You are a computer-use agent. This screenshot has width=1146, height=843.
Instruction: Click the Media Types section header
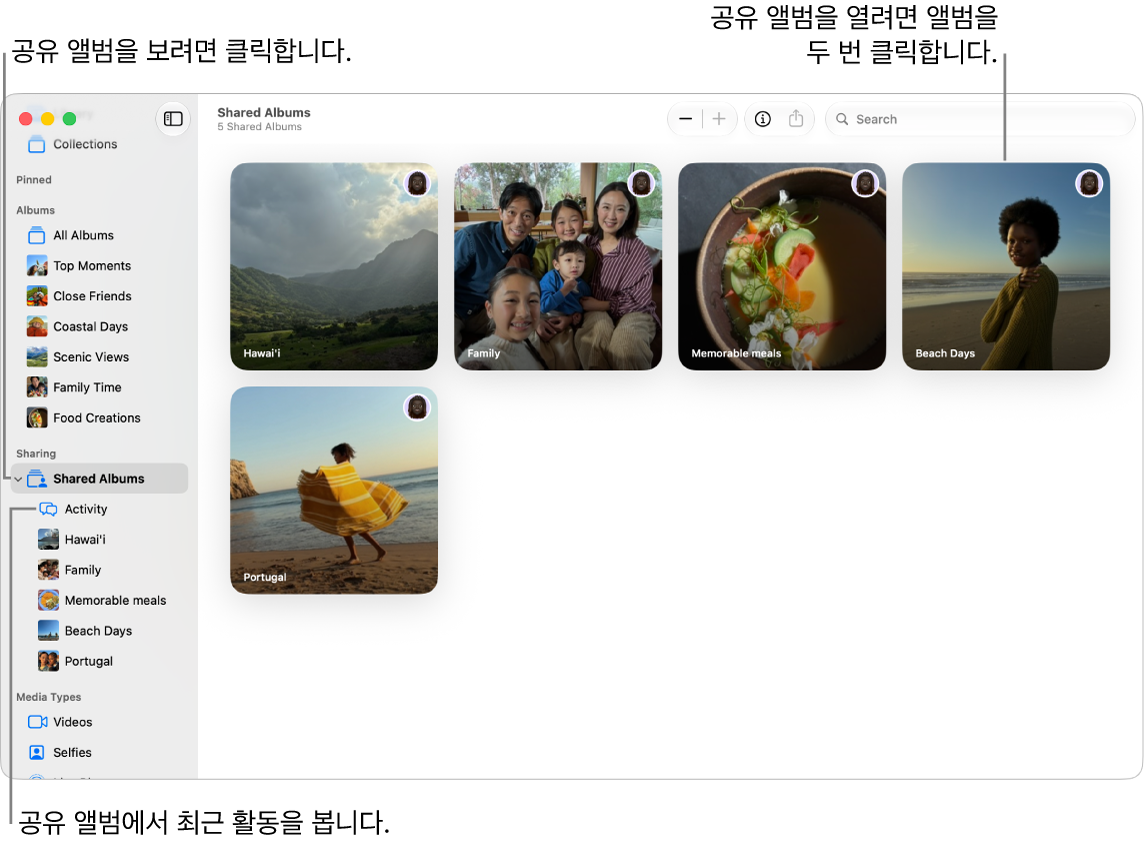[x=48, y=697]
